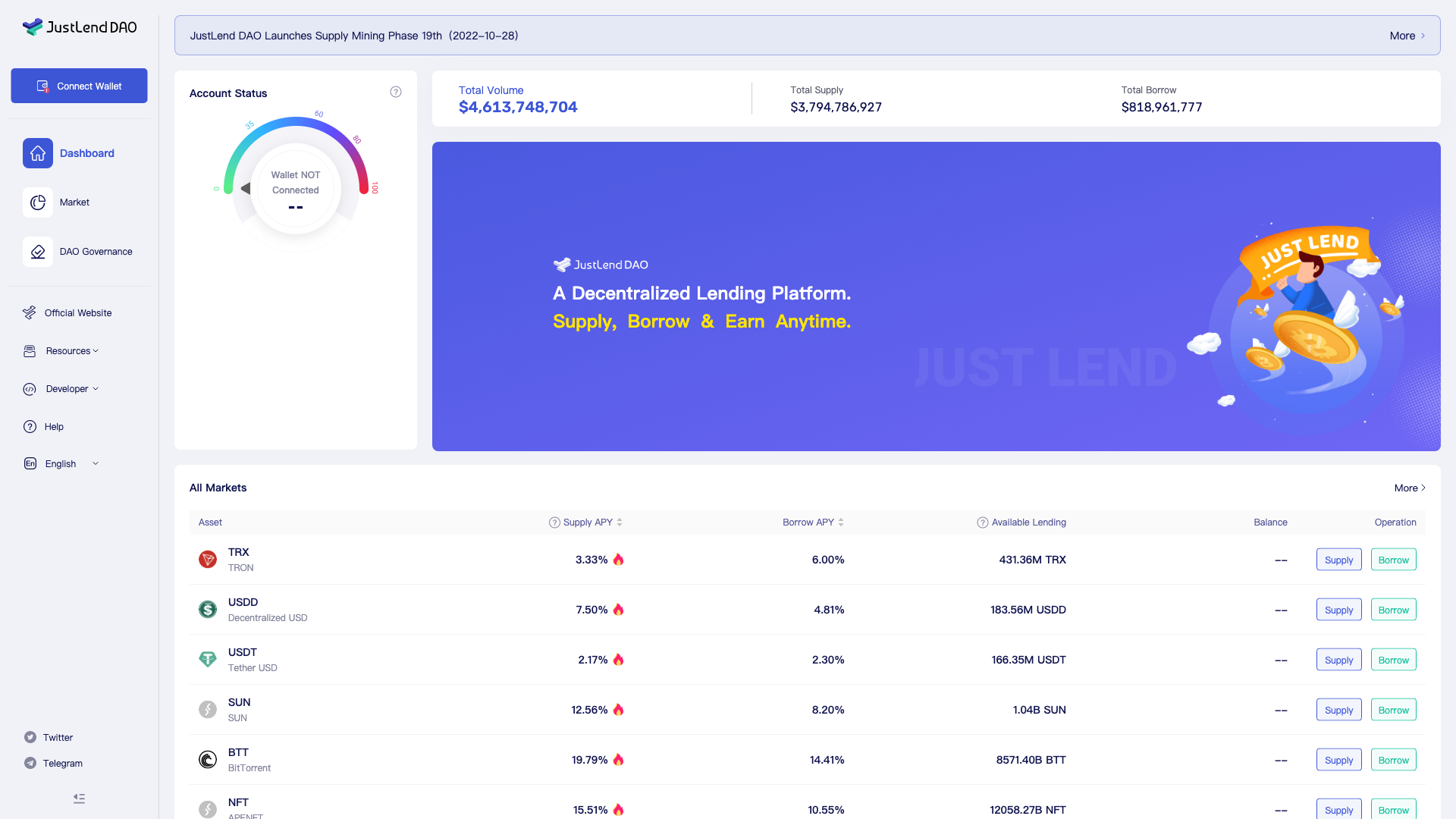This screenshot has width=1456, height=819.
Task: Click Borrow for USDD
Action: coord(1393,610)
